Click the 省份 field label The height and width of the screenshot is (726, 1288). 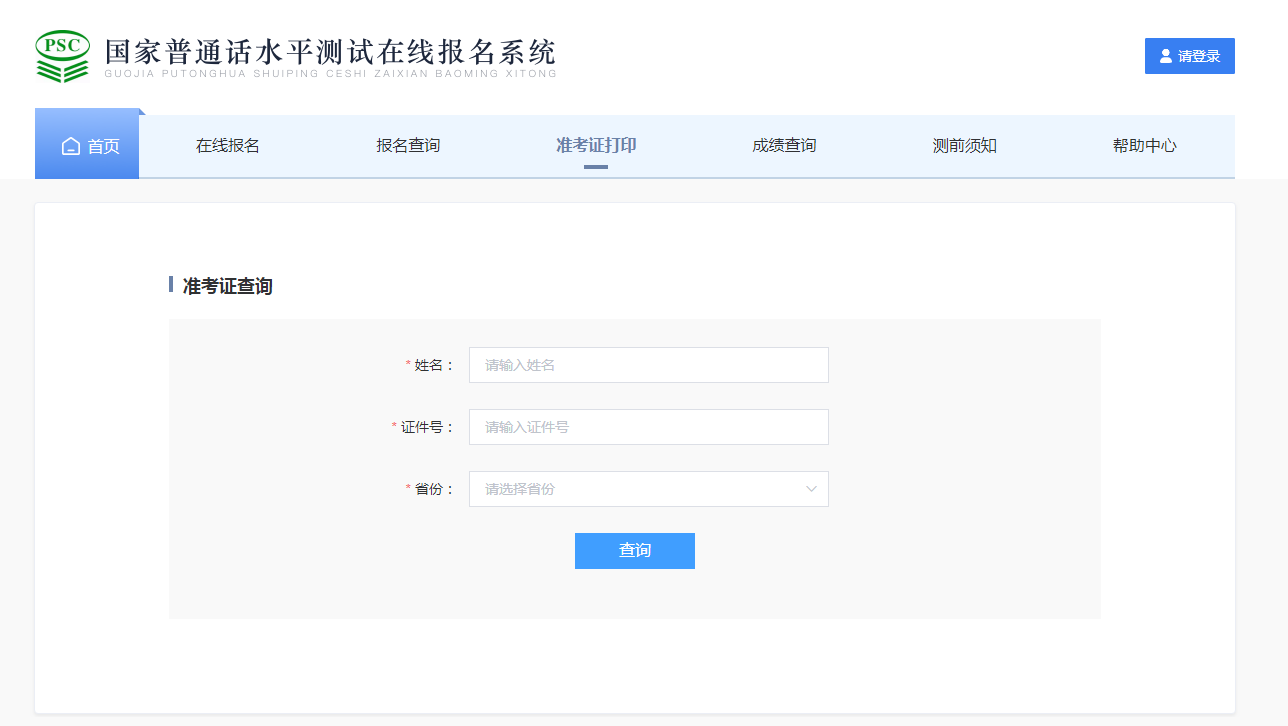434,489
